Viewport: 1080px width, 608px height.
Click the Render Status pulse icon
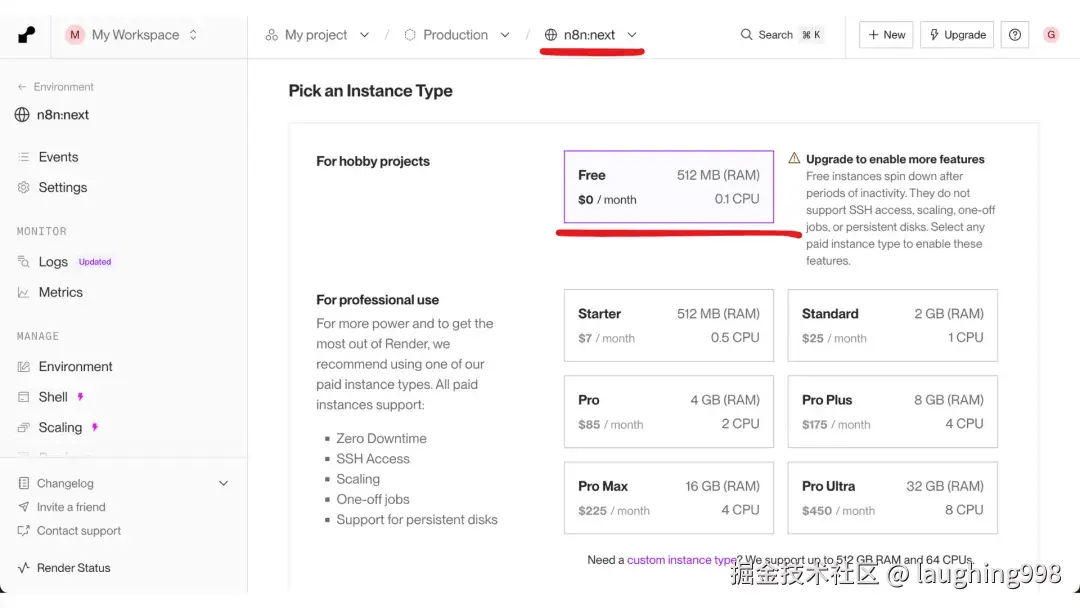(x=23, y=568)
